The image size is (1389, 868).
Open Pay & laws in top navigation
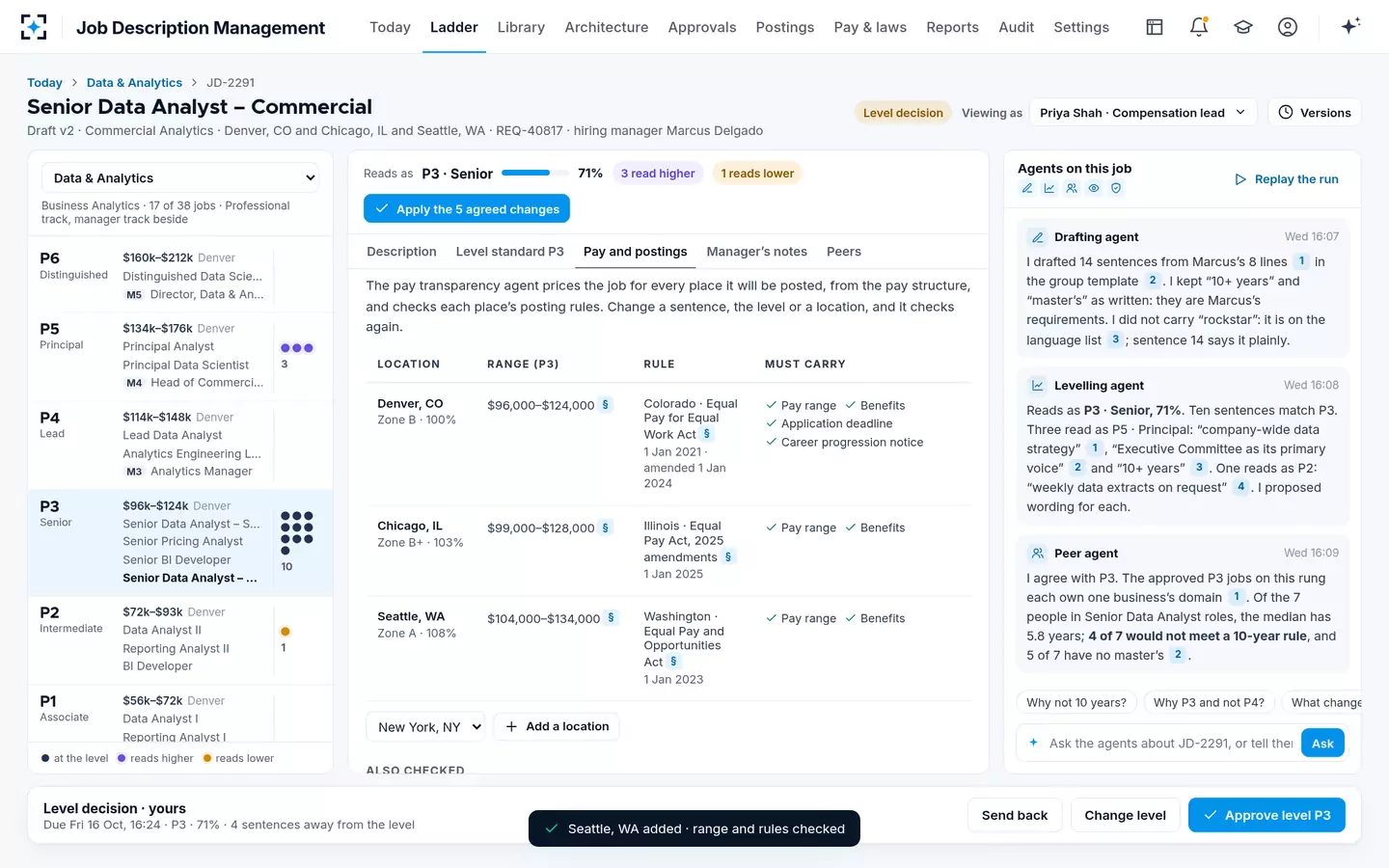pos(870,27)
